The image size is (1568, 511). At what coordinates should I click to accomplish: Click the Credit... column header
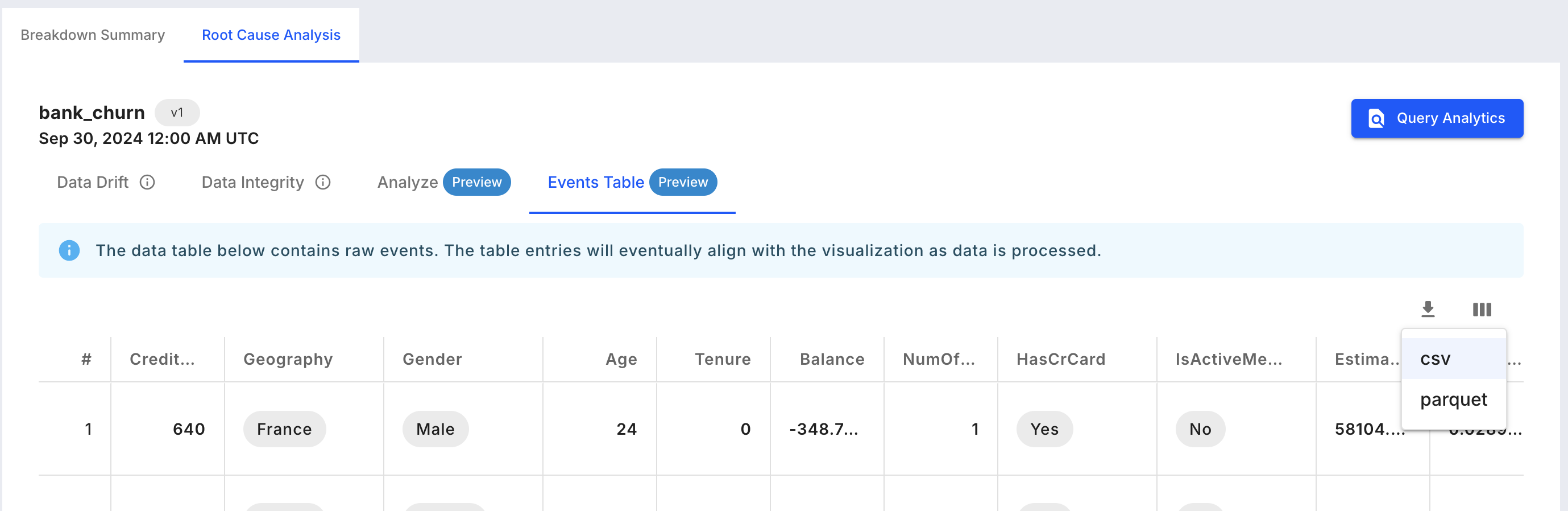click(162, 359)
